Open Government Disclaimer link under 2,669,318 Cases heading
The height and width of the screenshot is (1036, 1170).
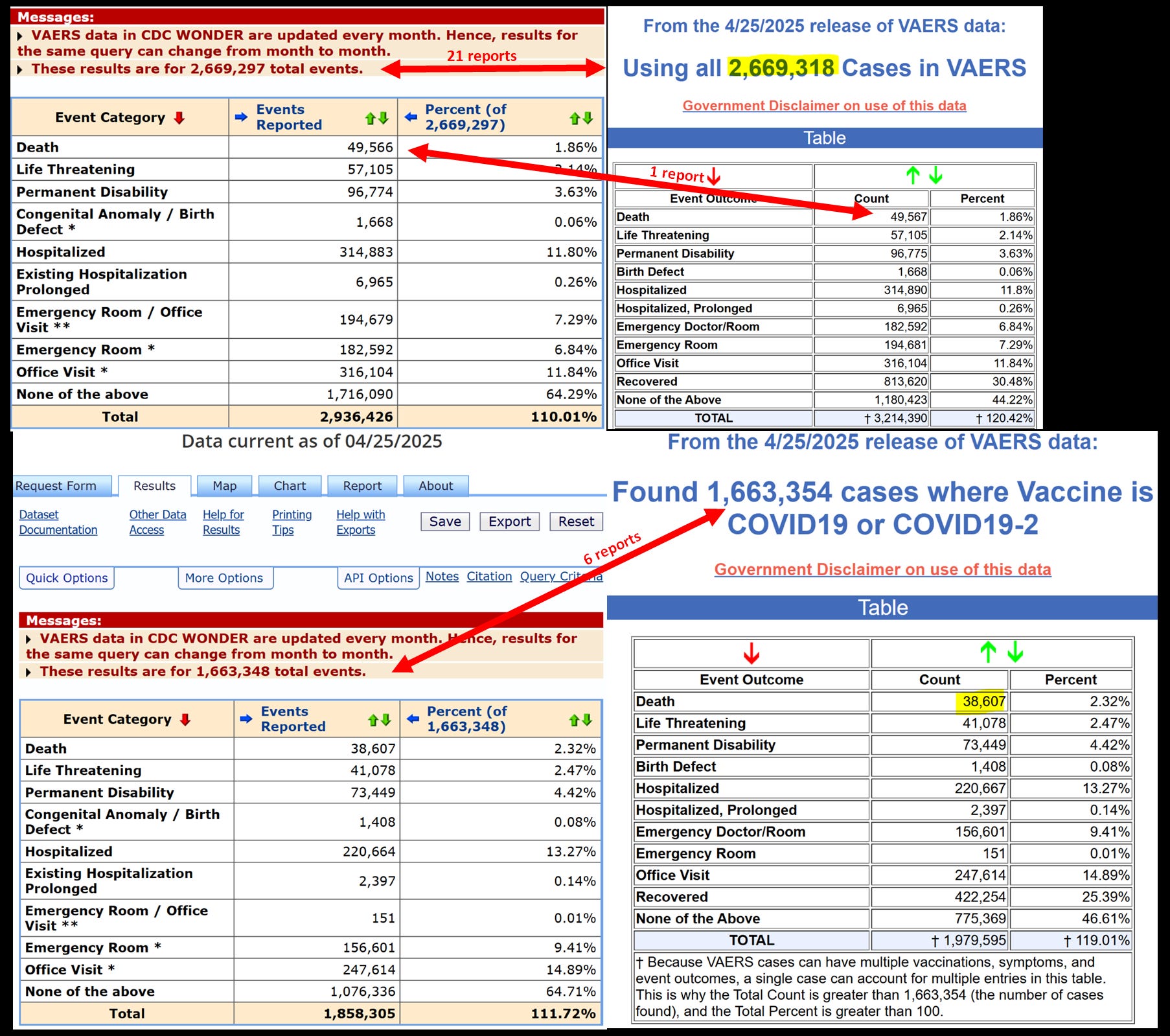(x=824, y=106)
